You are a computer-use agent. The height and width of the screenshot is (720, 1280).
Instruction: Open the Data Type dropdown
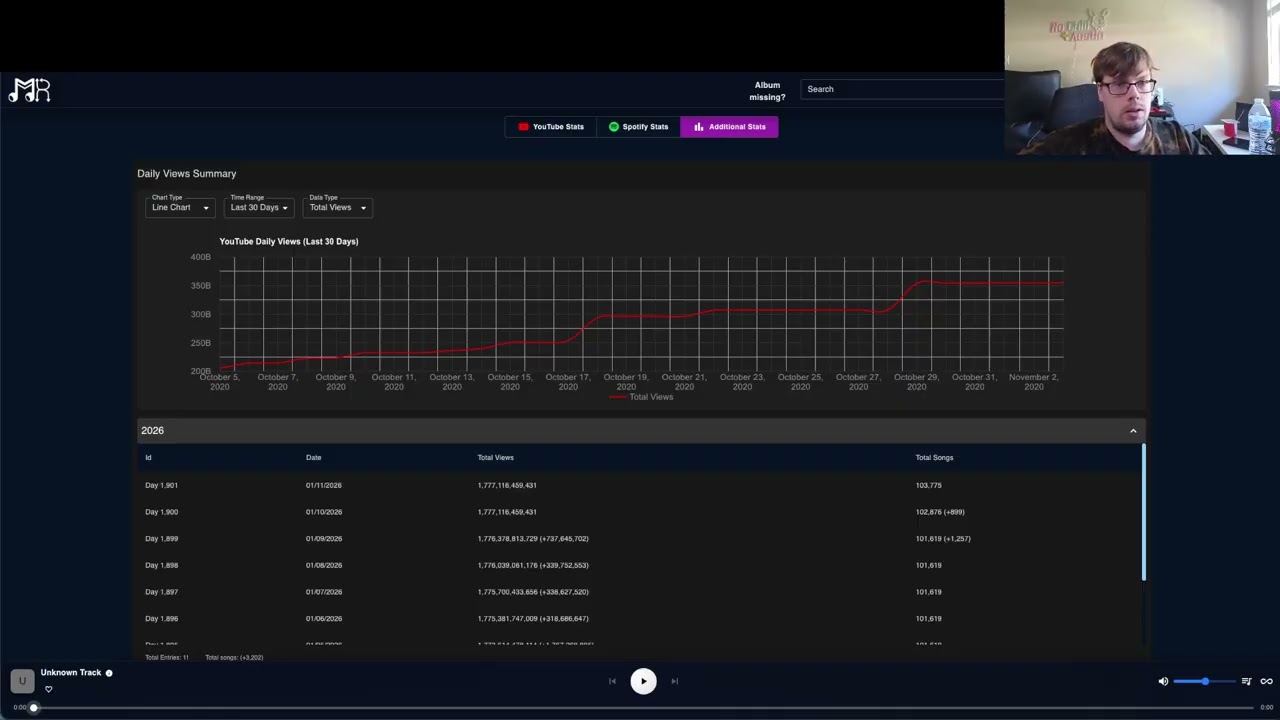point(338,207)
